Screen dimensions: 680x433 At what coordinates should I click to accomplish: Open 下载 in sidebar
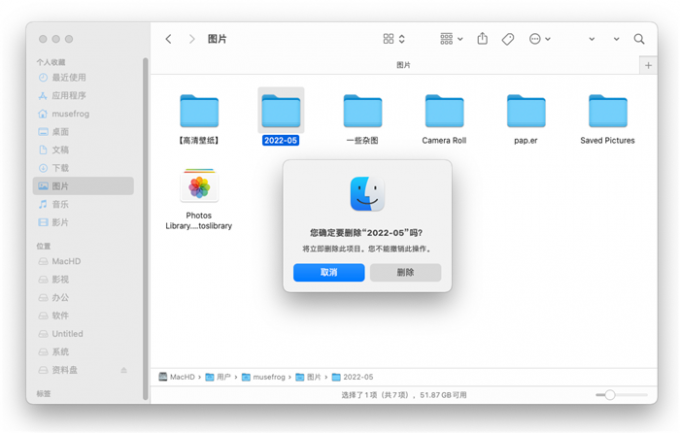[83, 168]
